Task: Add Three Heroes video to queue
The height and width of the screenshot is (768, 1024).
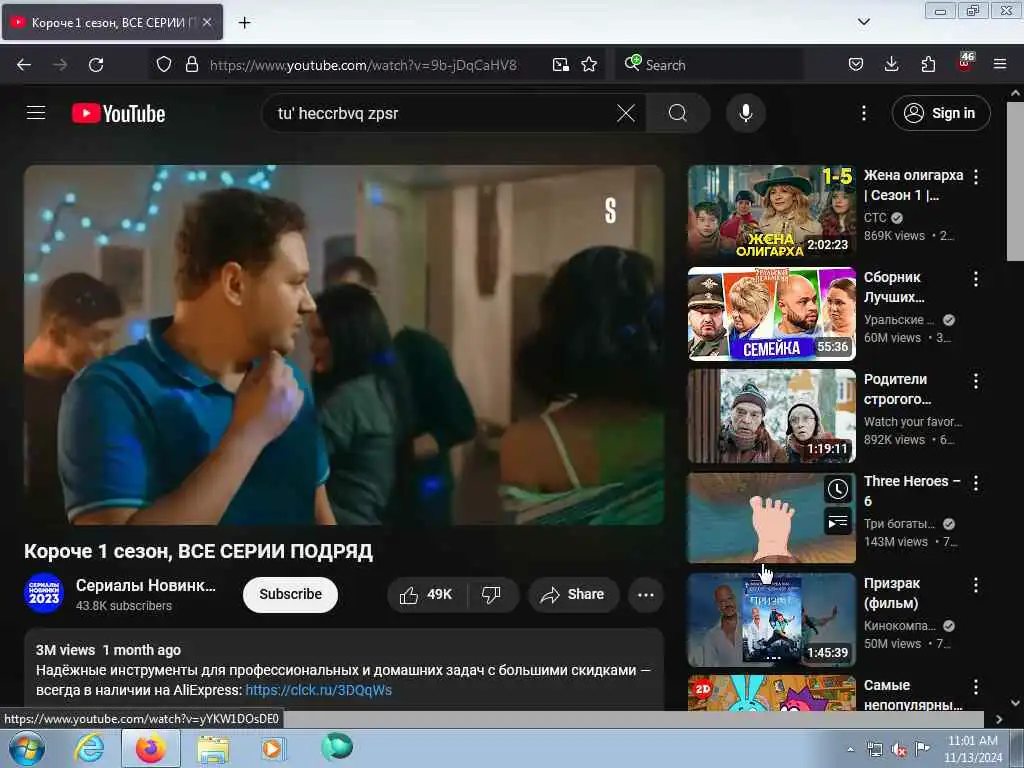Action: coord(838,521)
